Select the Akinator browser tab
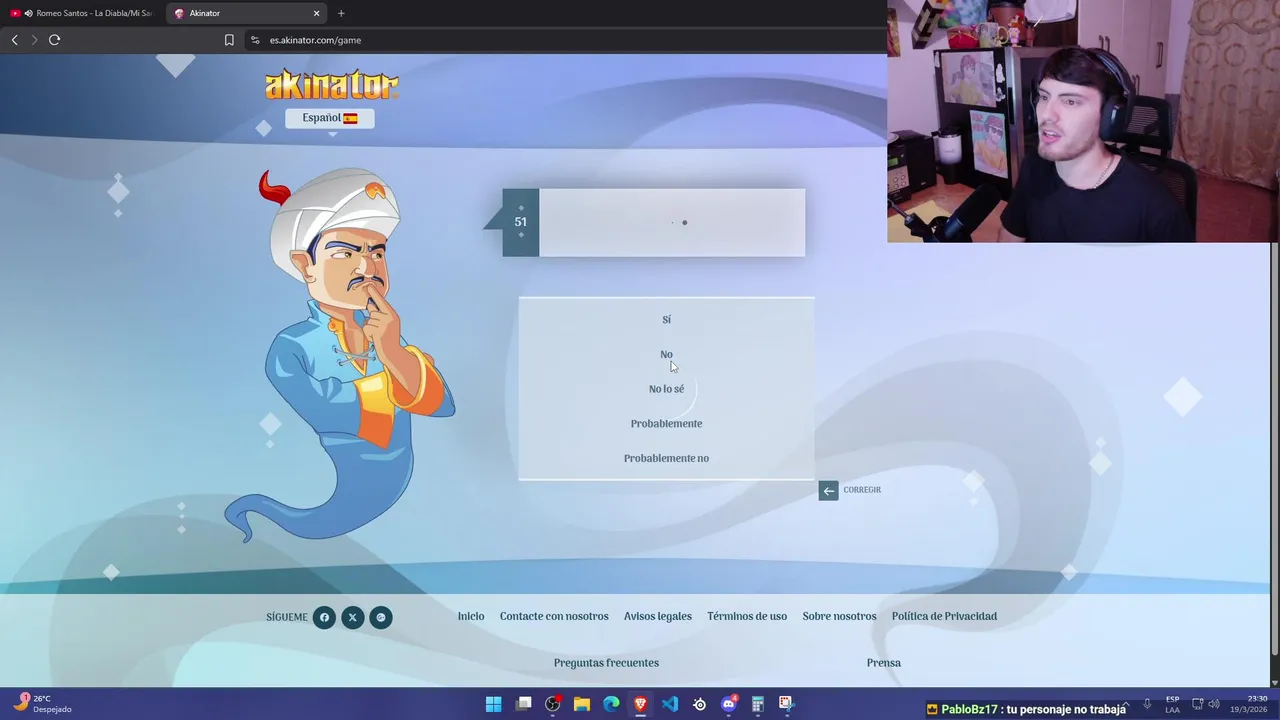The image size is (1280, 720). (x=245, y=13)
